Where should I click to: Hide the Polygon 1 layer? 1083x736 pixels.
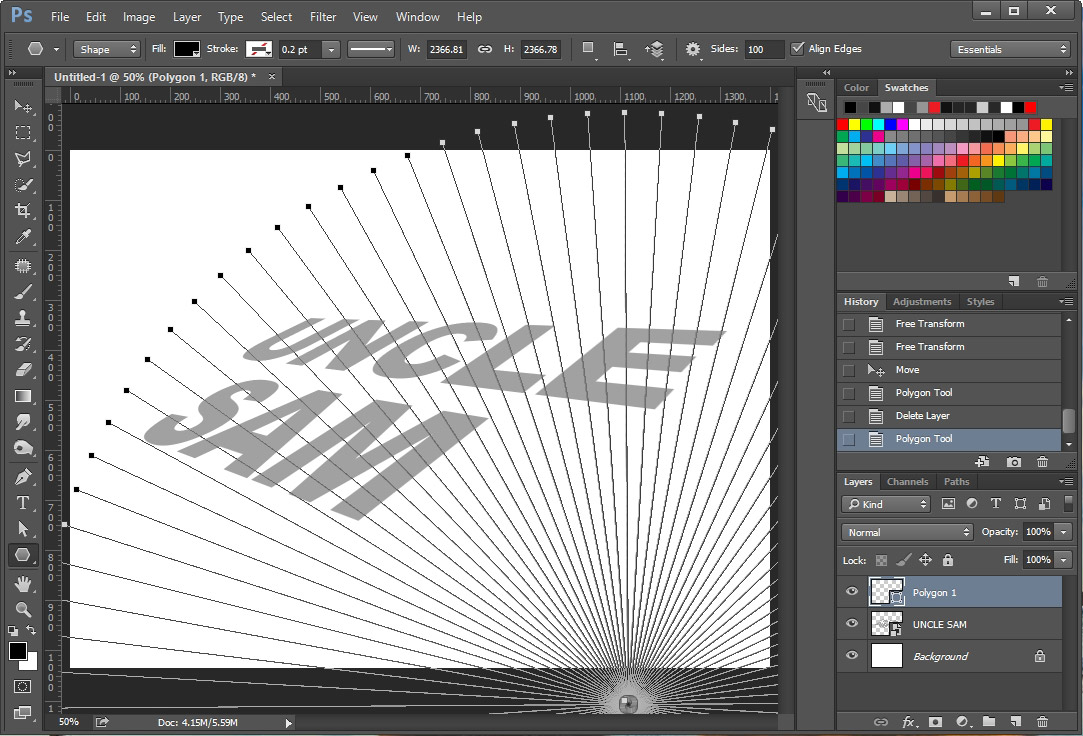tap(852, 591)
